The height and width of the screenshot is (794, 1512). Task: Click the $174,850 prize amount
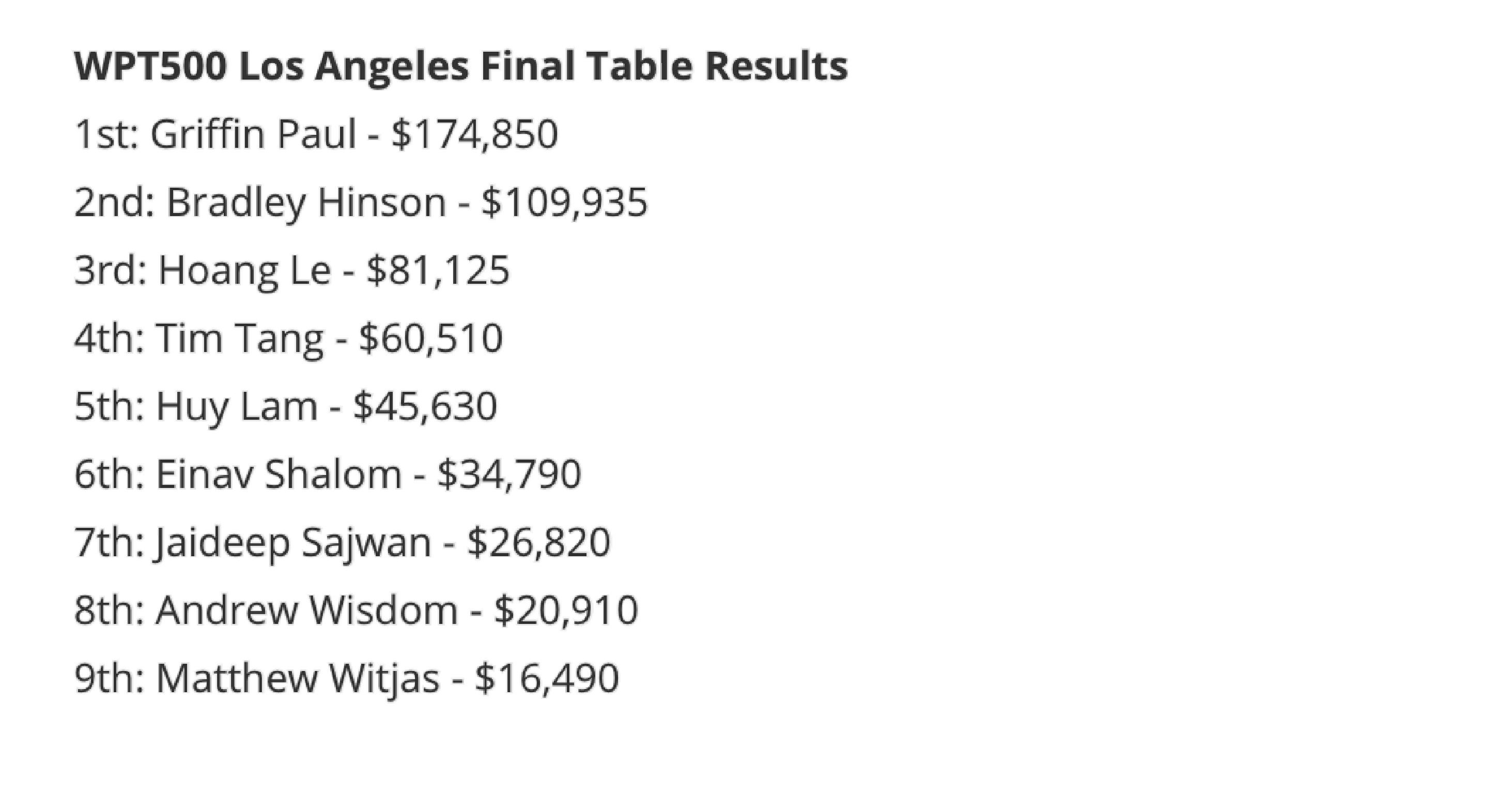tap(474, 134)
